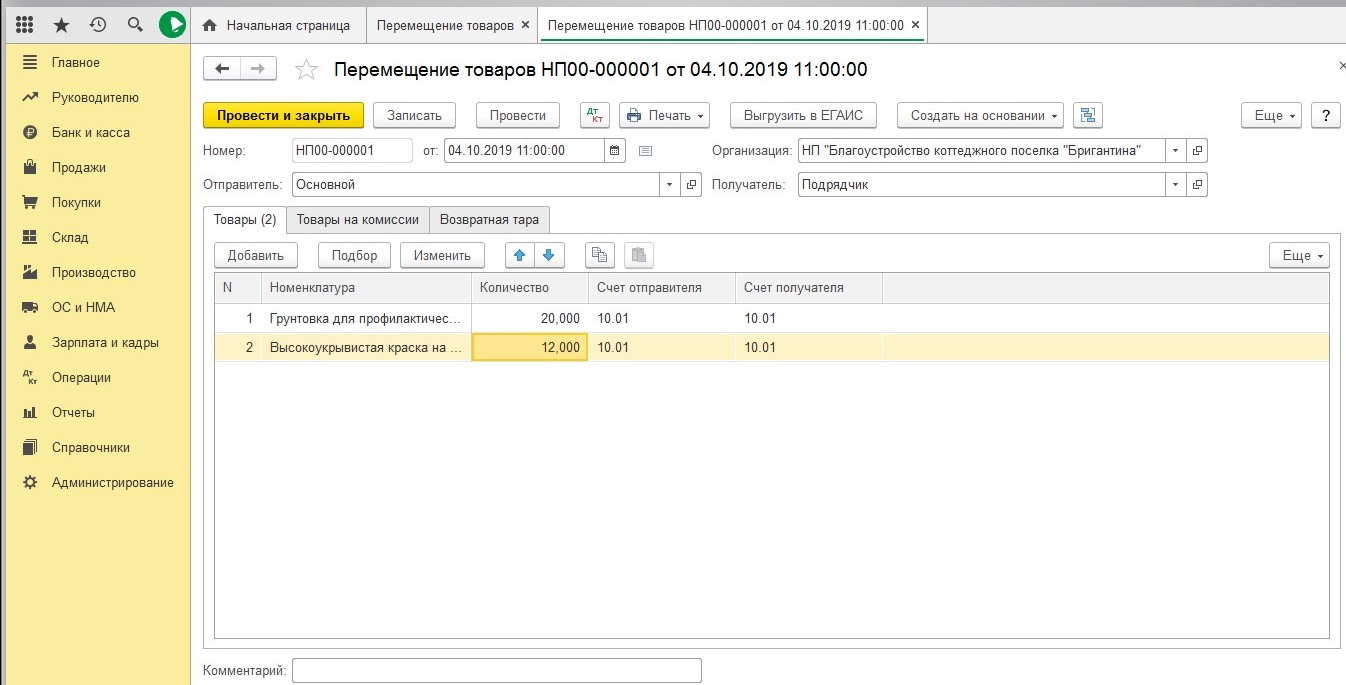This screenshot has width=1346, height=685.
Task: Click Провести и закрыть button
Action: (x=283, y=115)
